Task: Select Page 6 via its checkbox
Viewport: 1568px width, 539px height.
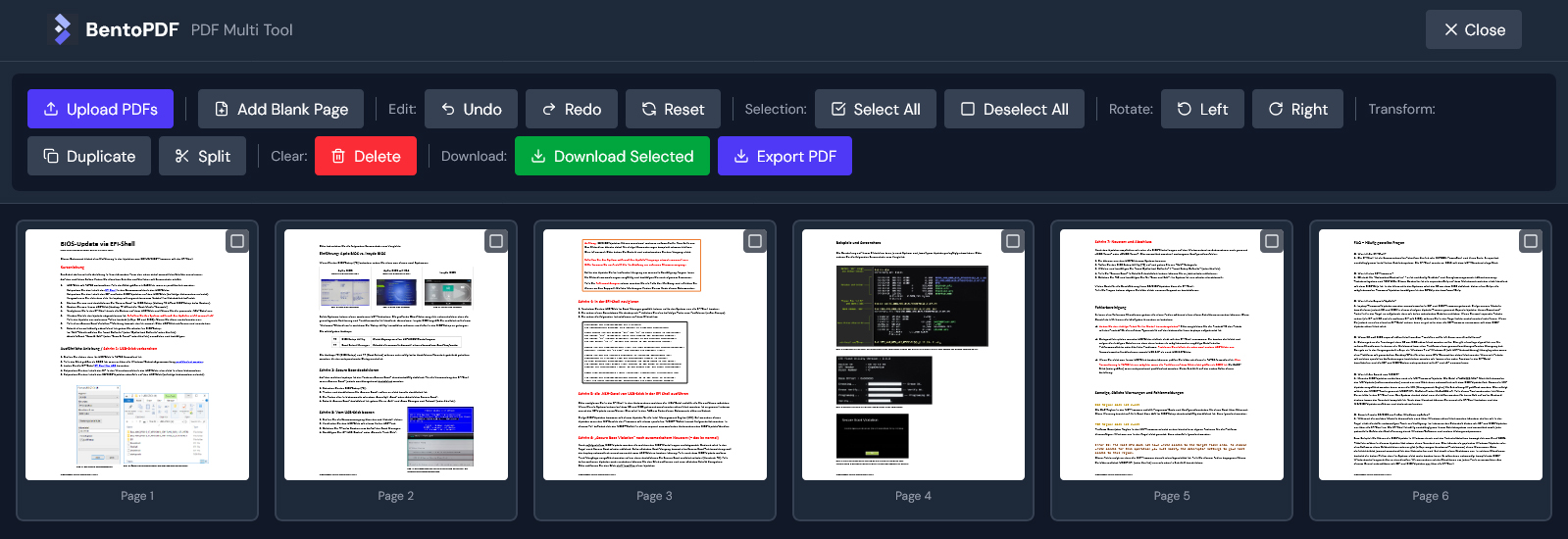Action: (1531, 241)
